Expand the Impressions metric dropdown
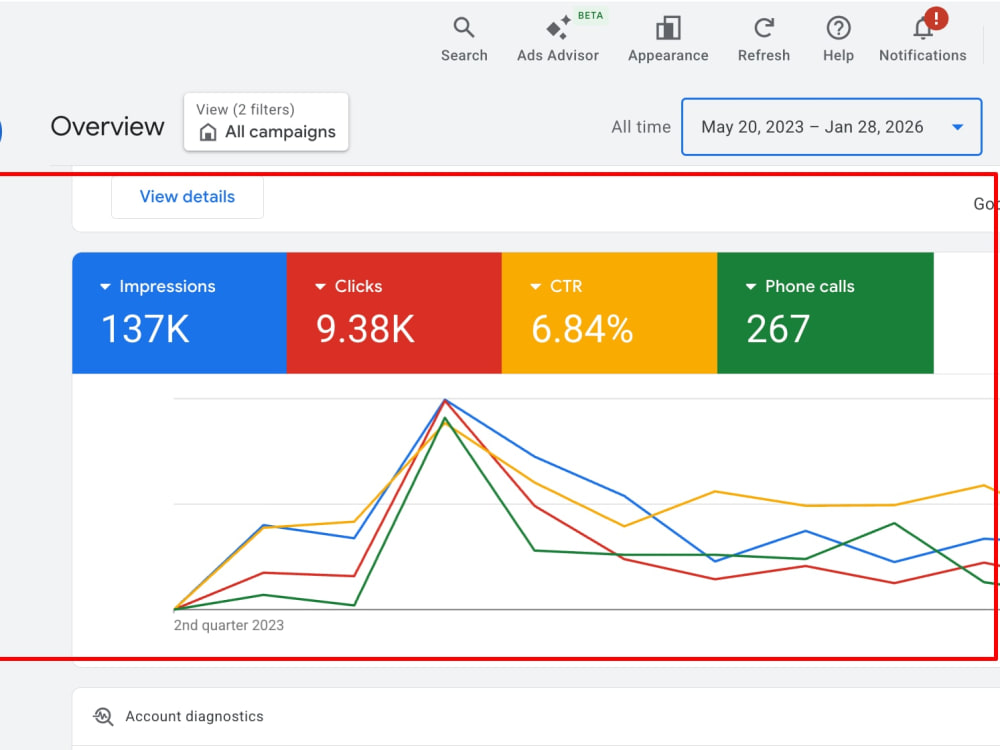This screenshot has height=750, width=1000. (106, 287)
